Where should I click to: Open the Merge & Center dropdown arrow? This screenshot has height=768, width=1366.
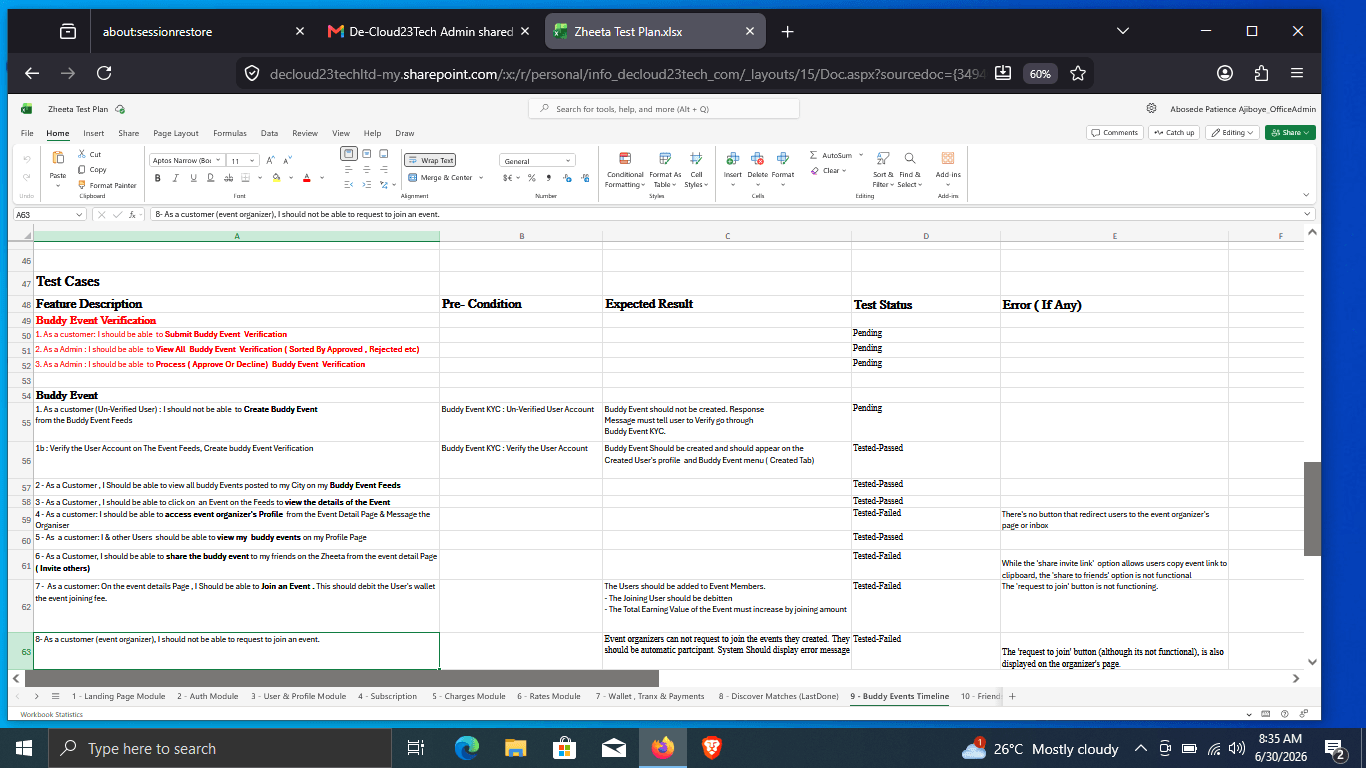(481, 178)
